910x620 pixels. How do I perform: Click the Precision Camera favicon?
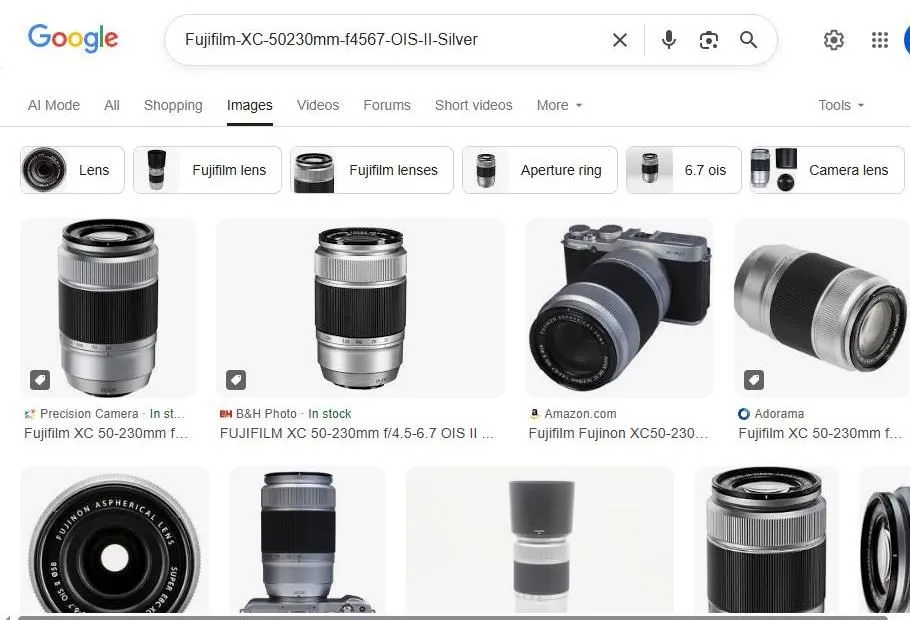(30, 414)
